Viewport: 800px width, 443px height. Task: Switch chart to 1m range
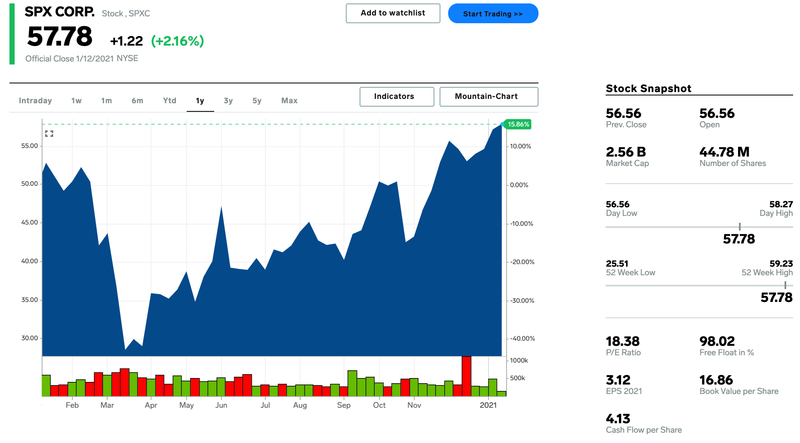tap(106, 101)
